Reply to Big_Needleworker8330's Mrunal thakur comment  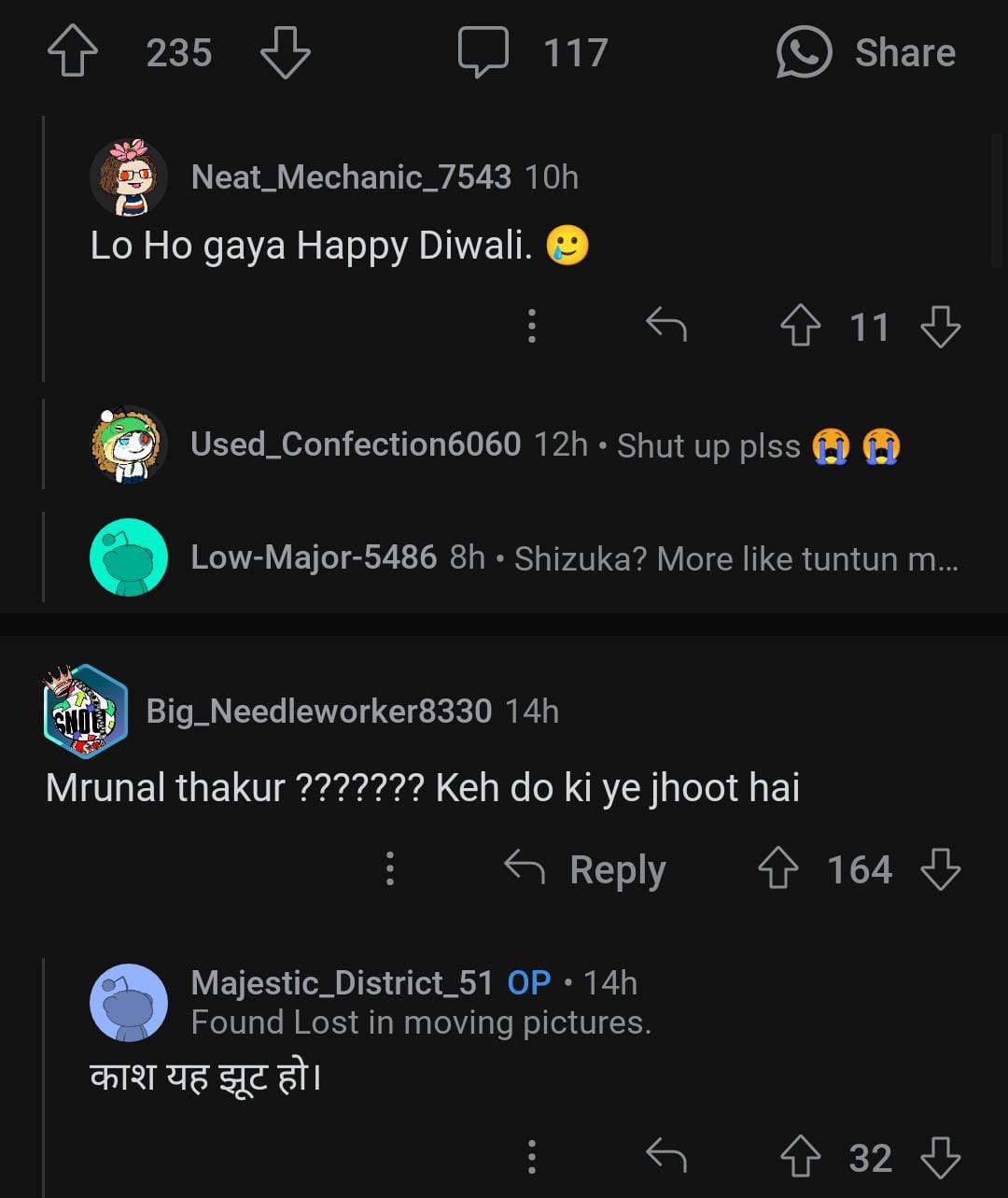coord(586,870)
